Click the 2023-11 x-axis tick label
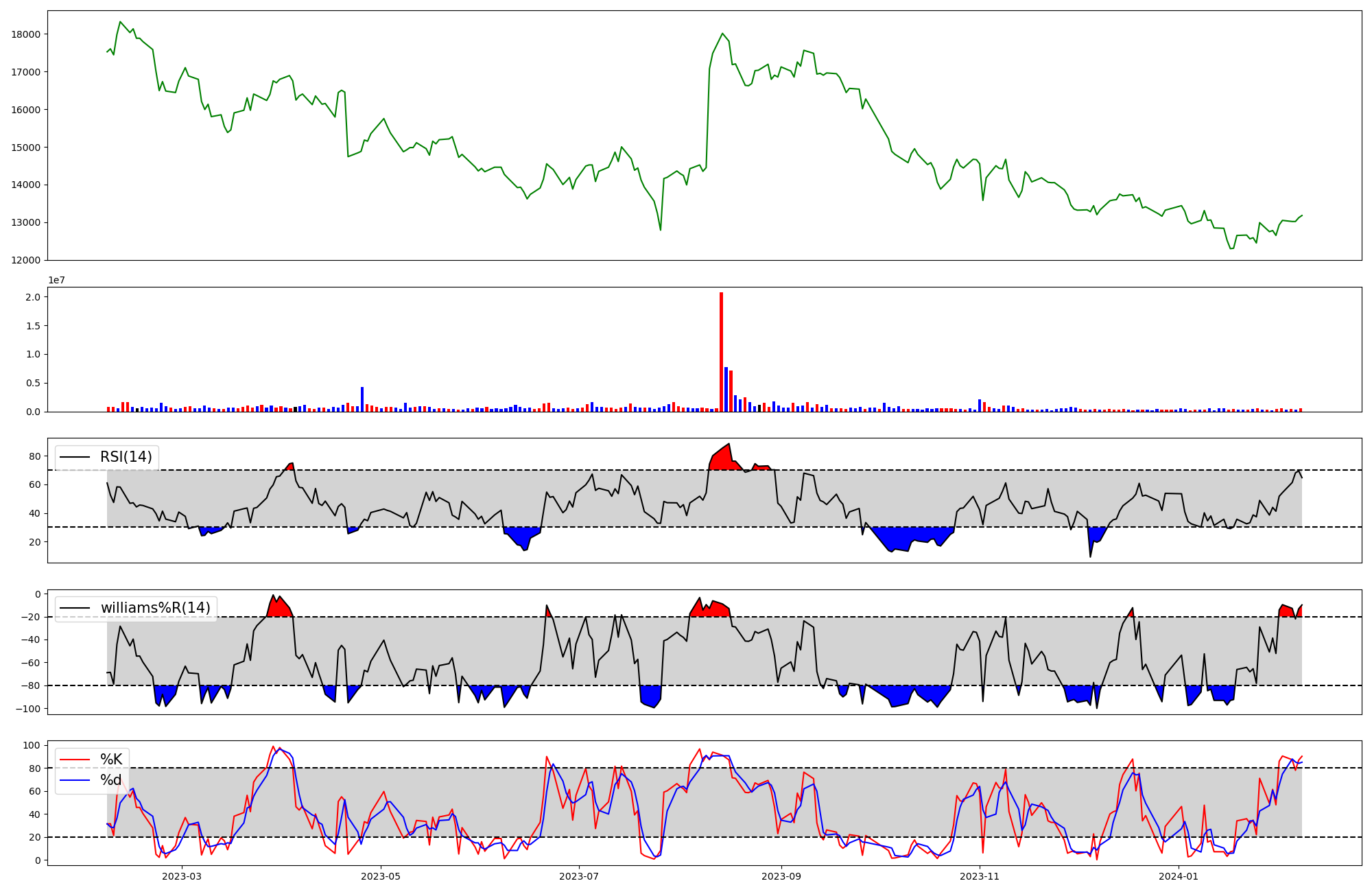Image resolution: width=1372 pixels, height=892 pixels. 980,876
